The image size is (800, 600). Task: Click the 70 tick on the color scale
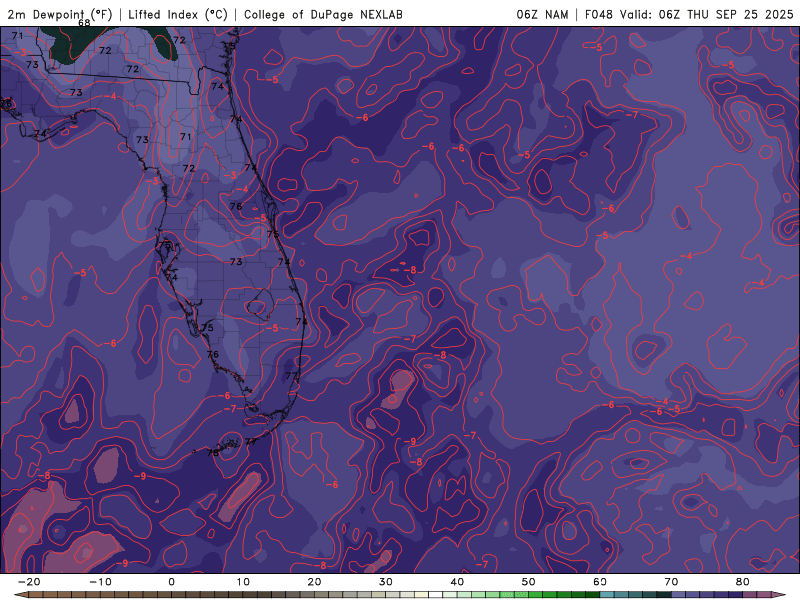pos(671,582)
